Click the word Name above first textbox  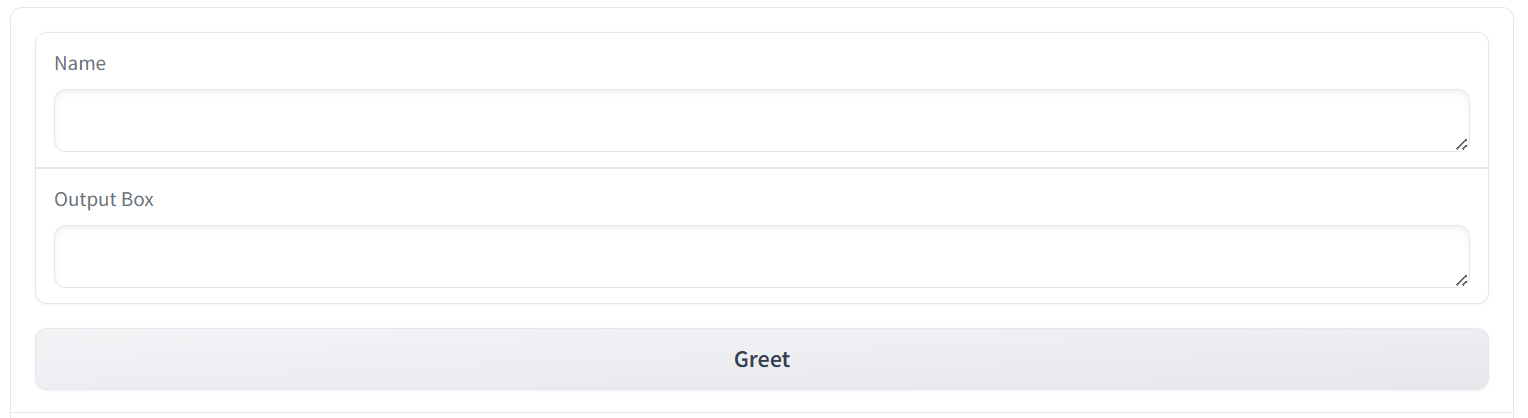[80, 63]
